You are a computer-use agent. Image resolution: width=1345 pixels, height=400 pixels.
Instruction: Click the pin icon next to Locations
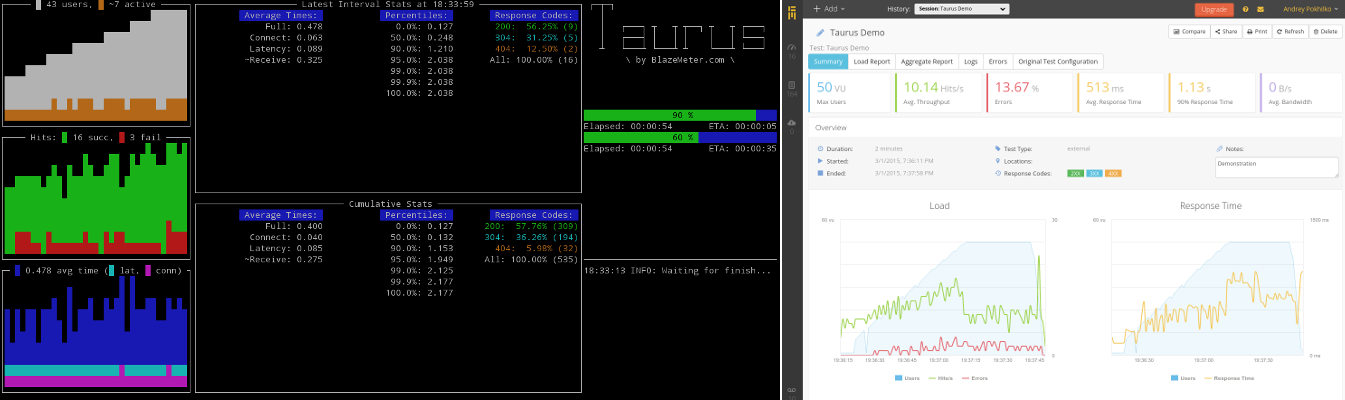tap(999, 160)
